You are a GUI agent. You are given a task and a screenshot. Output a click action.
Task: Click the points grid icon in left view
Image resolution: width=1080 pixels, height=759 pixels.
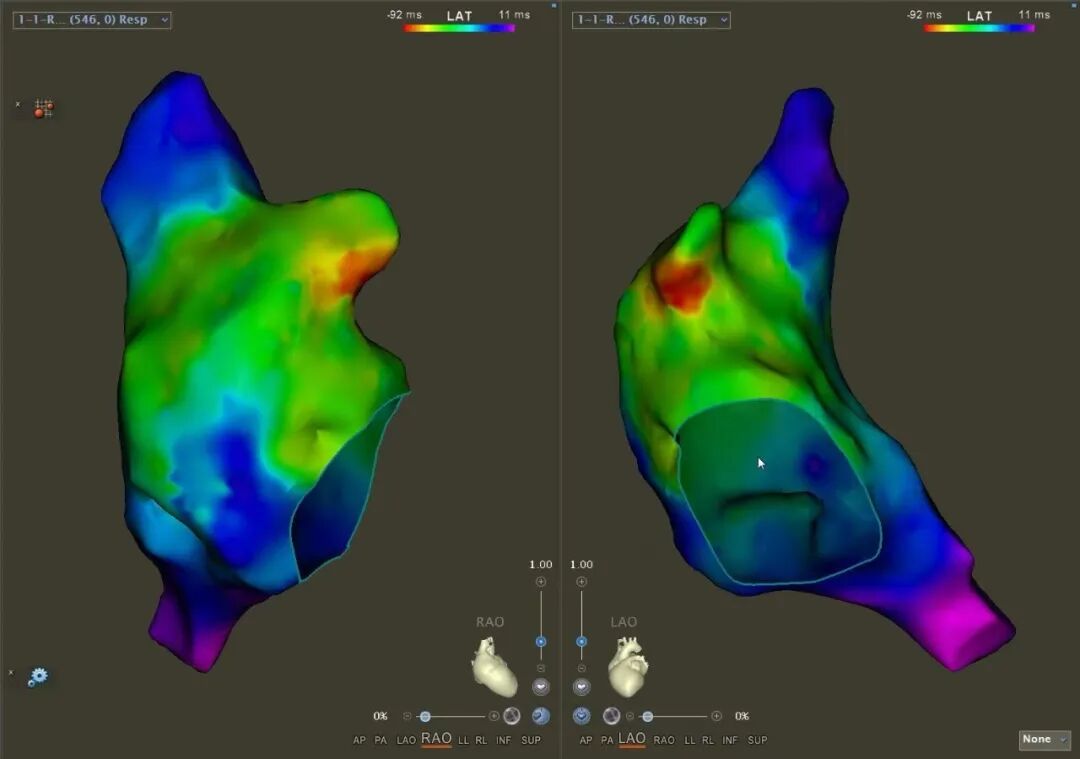point(43,107)
